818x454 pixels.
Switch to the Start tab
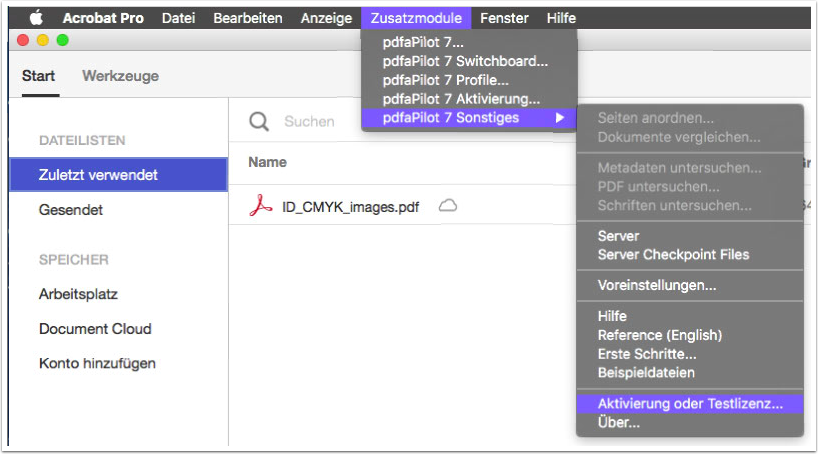tap(39, 76)
